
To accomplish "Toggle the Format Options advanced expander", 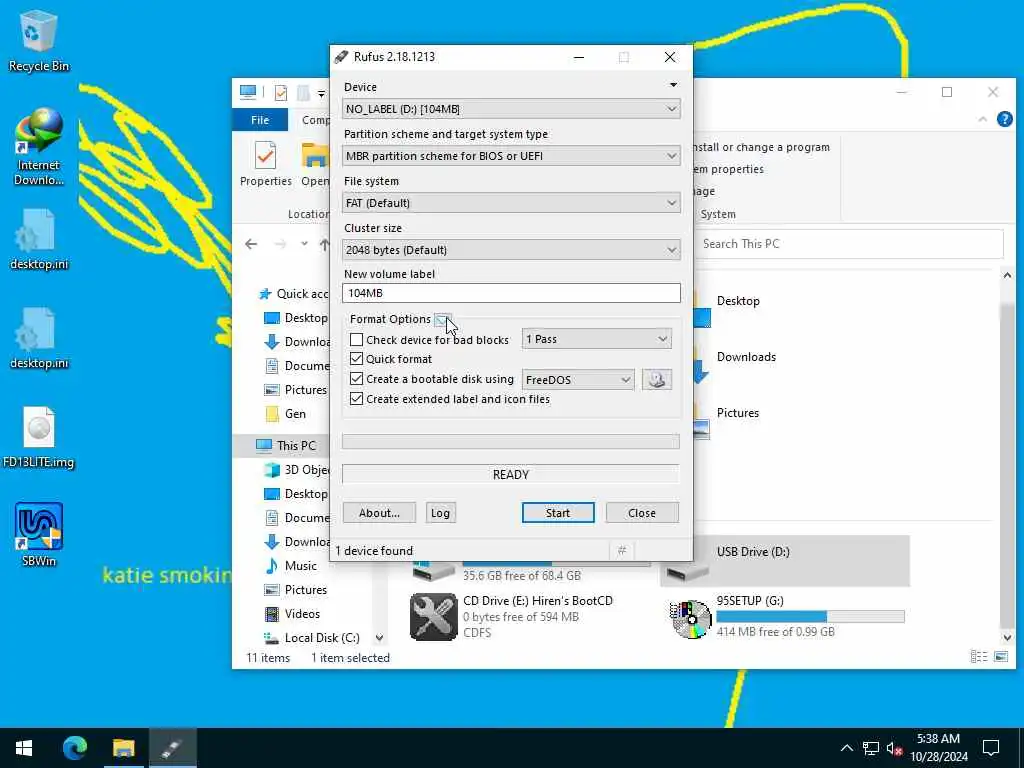I will tap(442, 319).
